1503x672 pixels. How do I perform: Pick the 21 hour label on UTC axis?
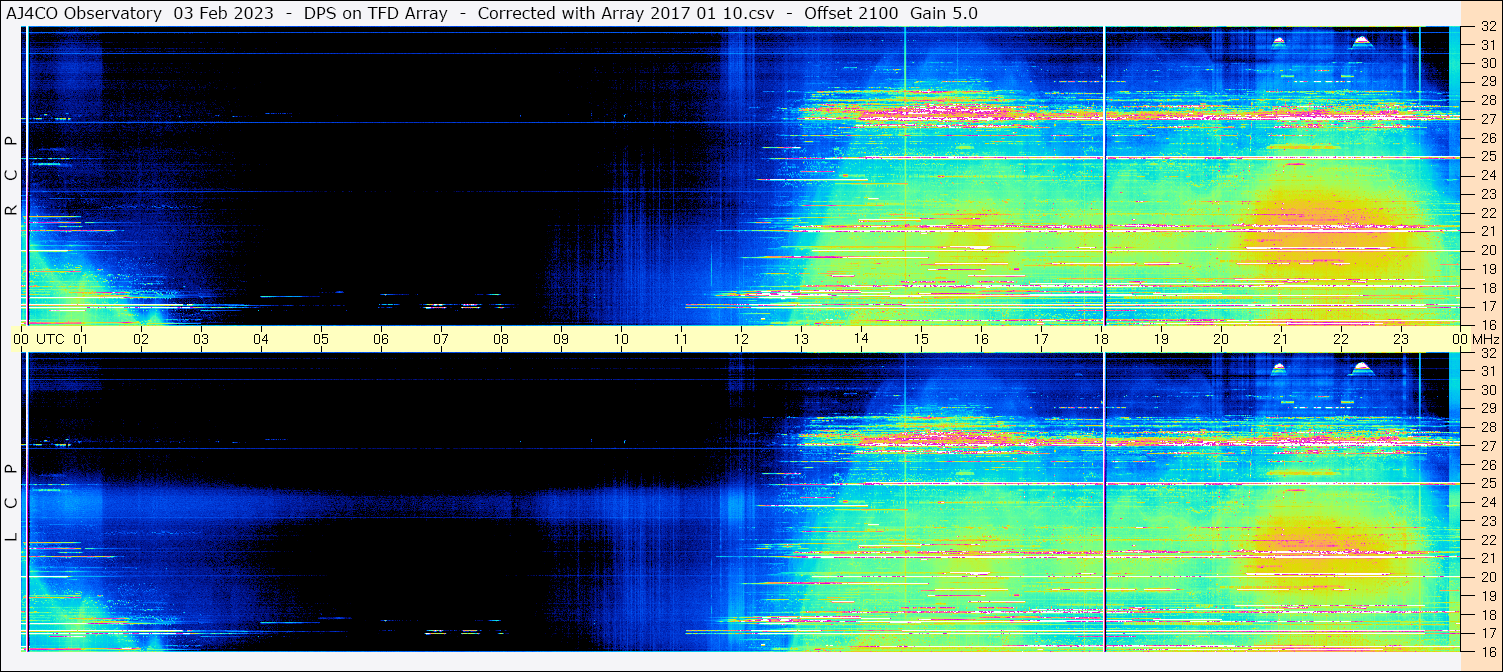1281,339
